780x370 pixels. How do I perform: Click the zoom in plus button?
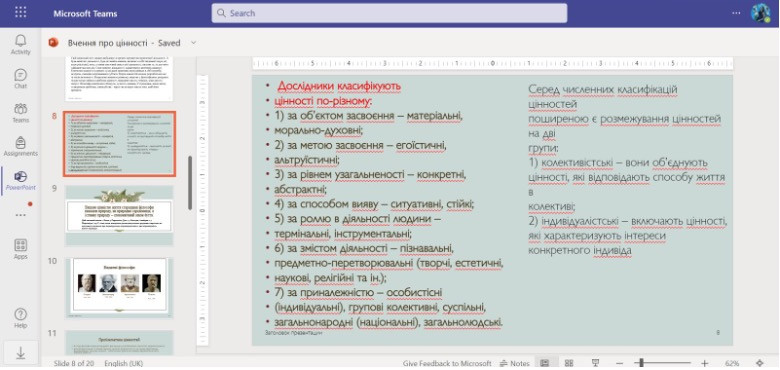(x=704, y=363)
